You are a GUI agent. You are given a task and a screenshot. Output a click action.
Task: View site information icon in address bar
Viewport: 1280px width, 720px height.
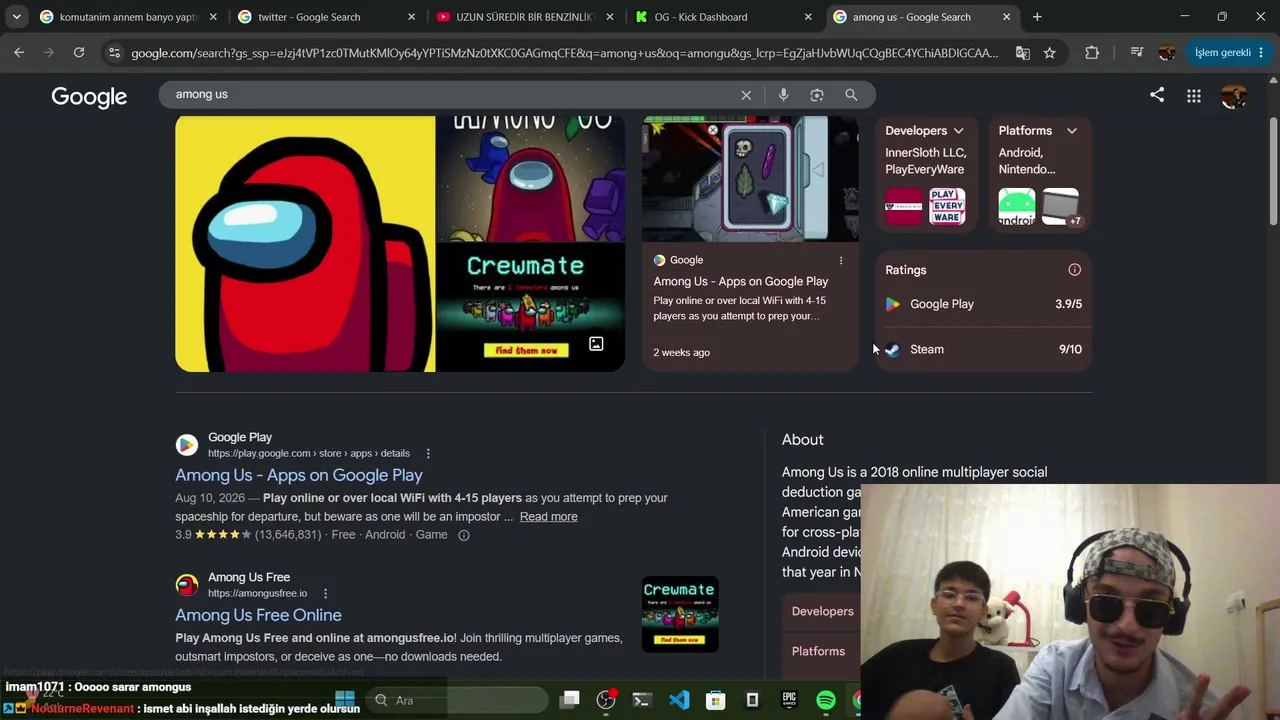[114, 53]
